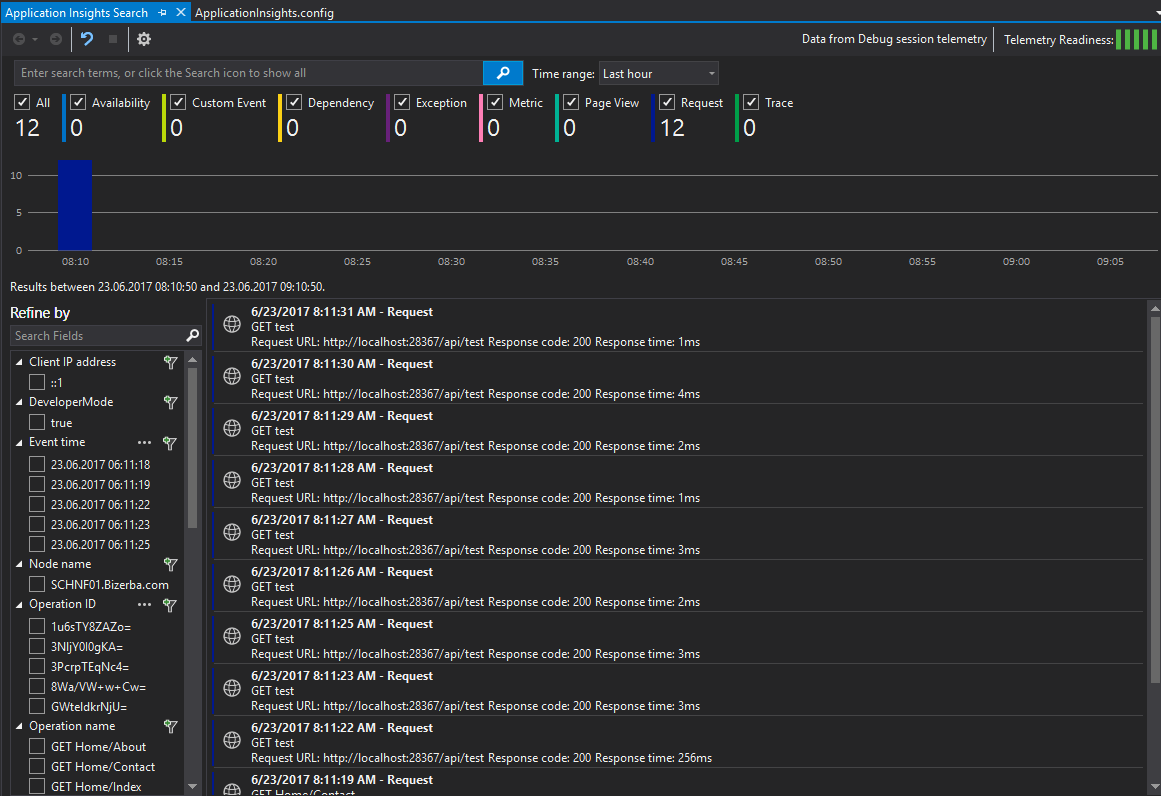Click the refresh arrow toolbar icon
Image resolution: width=1161 pixels, height=796 pixels.
[87, 39]
